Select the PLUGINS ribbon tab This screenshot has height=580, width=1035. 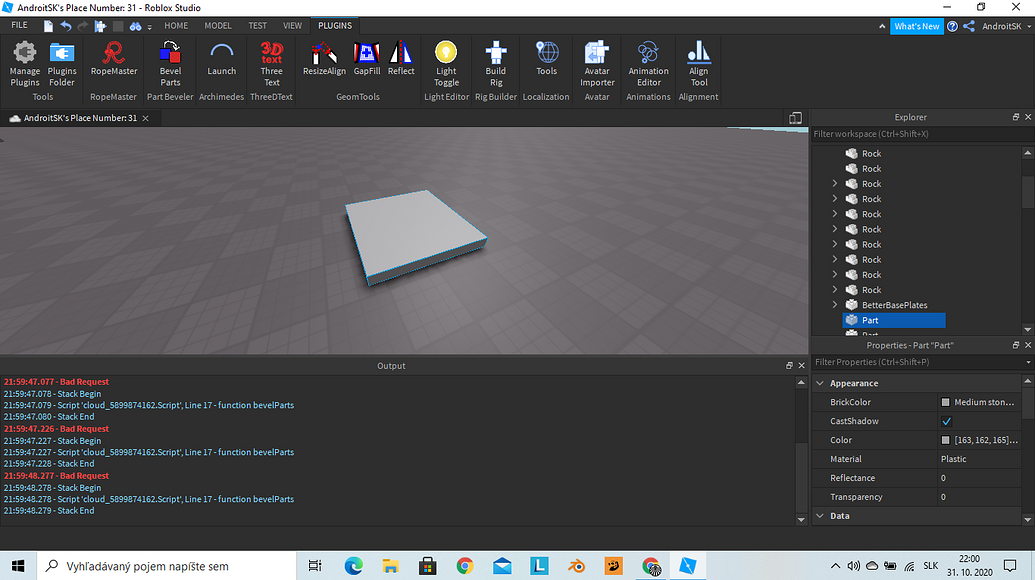click(335, 26)
